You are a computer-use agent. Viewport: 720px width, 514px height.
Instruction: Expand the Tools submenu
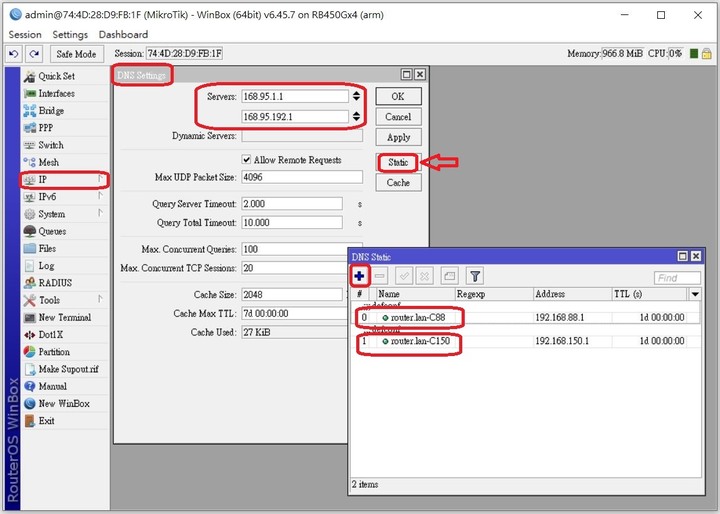[x=64, y=300]
